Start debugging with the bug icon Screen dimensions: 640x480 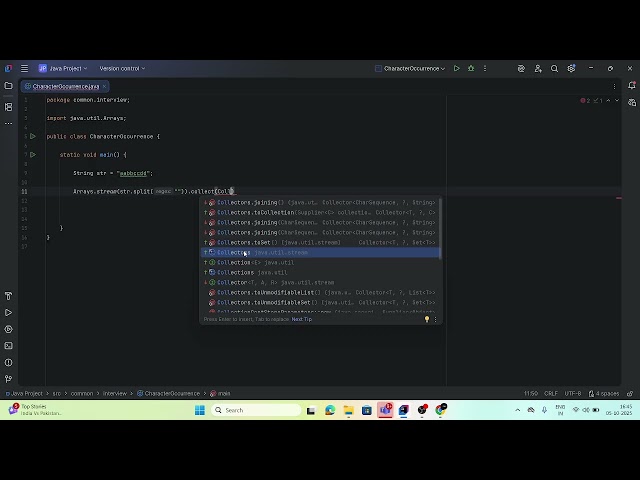[x=471, y=69]
